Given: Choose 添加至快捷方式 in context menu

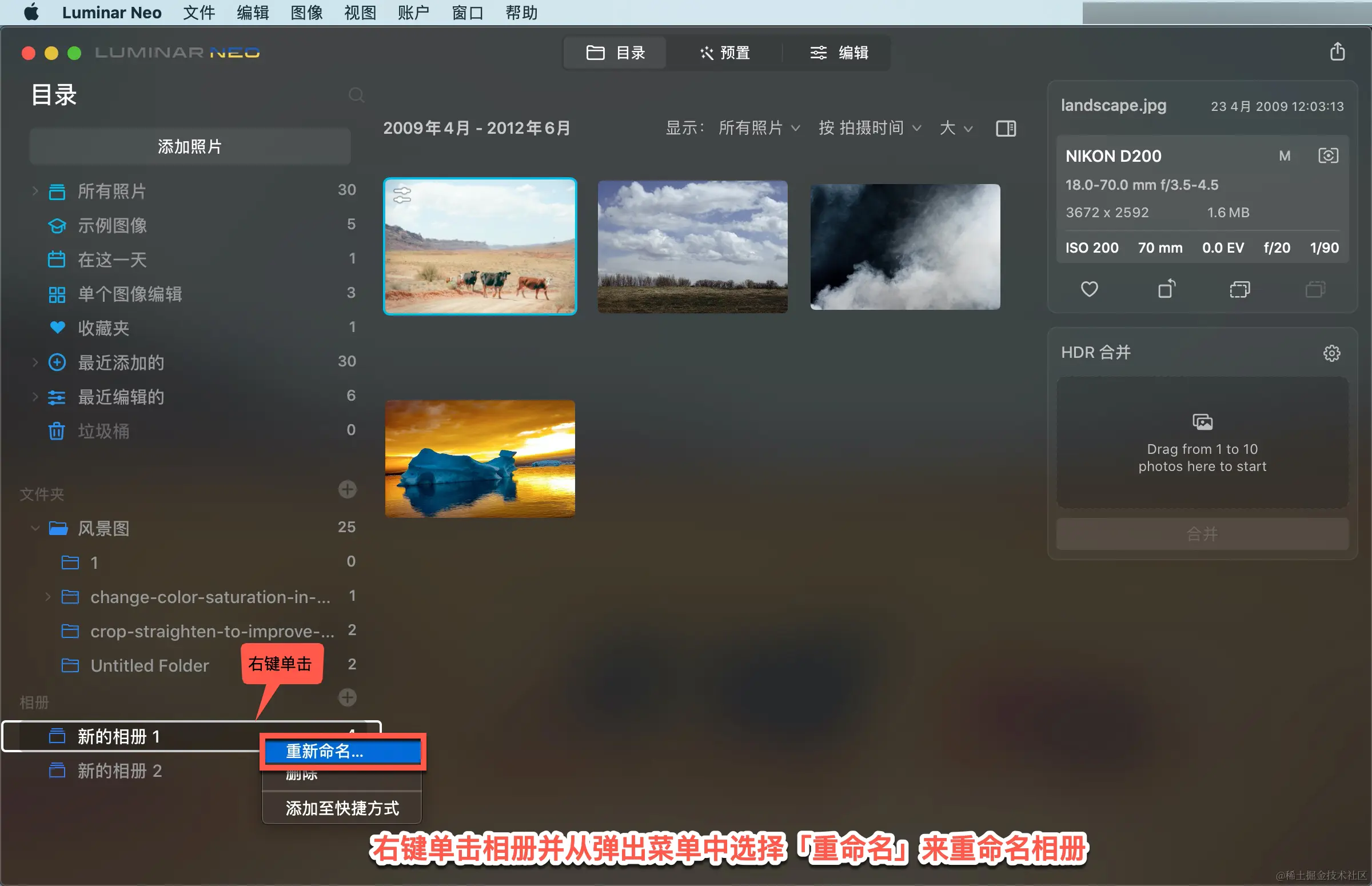Looking at the screenshot, I should click(x=342, y=808).
